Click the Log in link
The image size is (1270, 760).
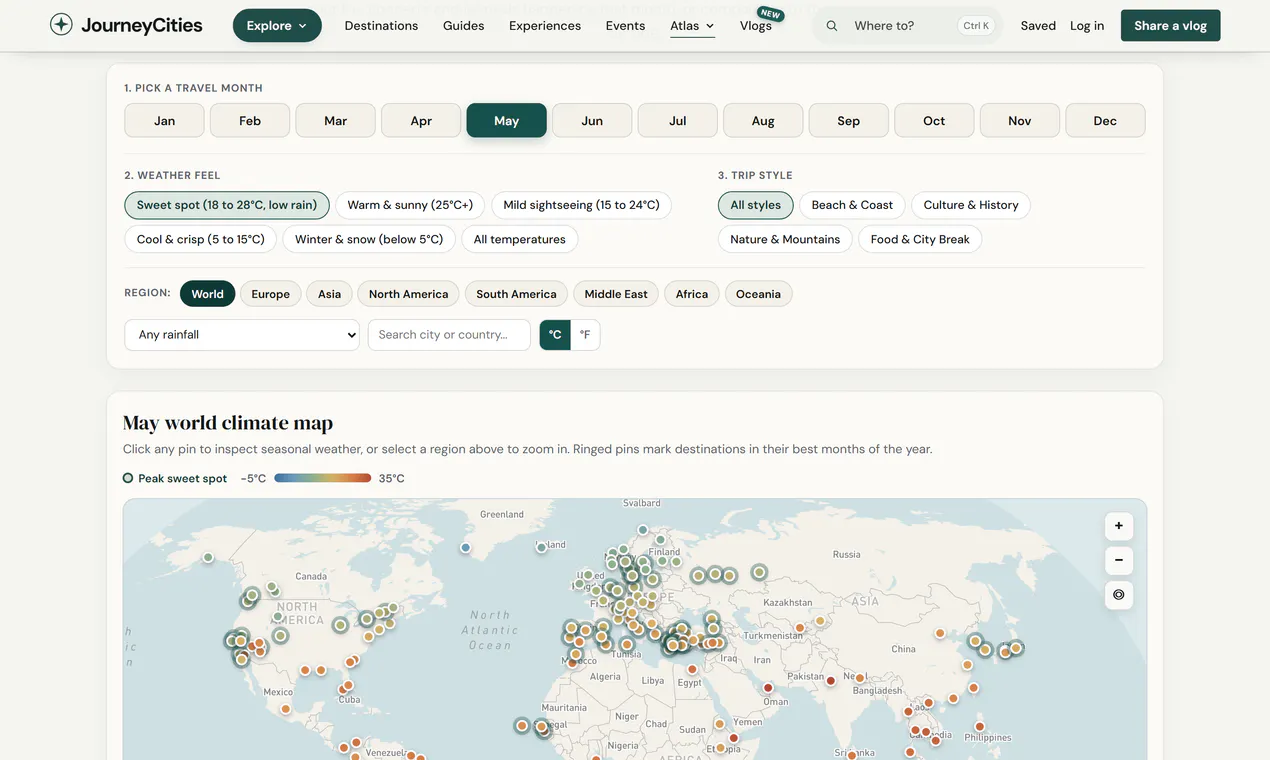(x=1087, y=26)
